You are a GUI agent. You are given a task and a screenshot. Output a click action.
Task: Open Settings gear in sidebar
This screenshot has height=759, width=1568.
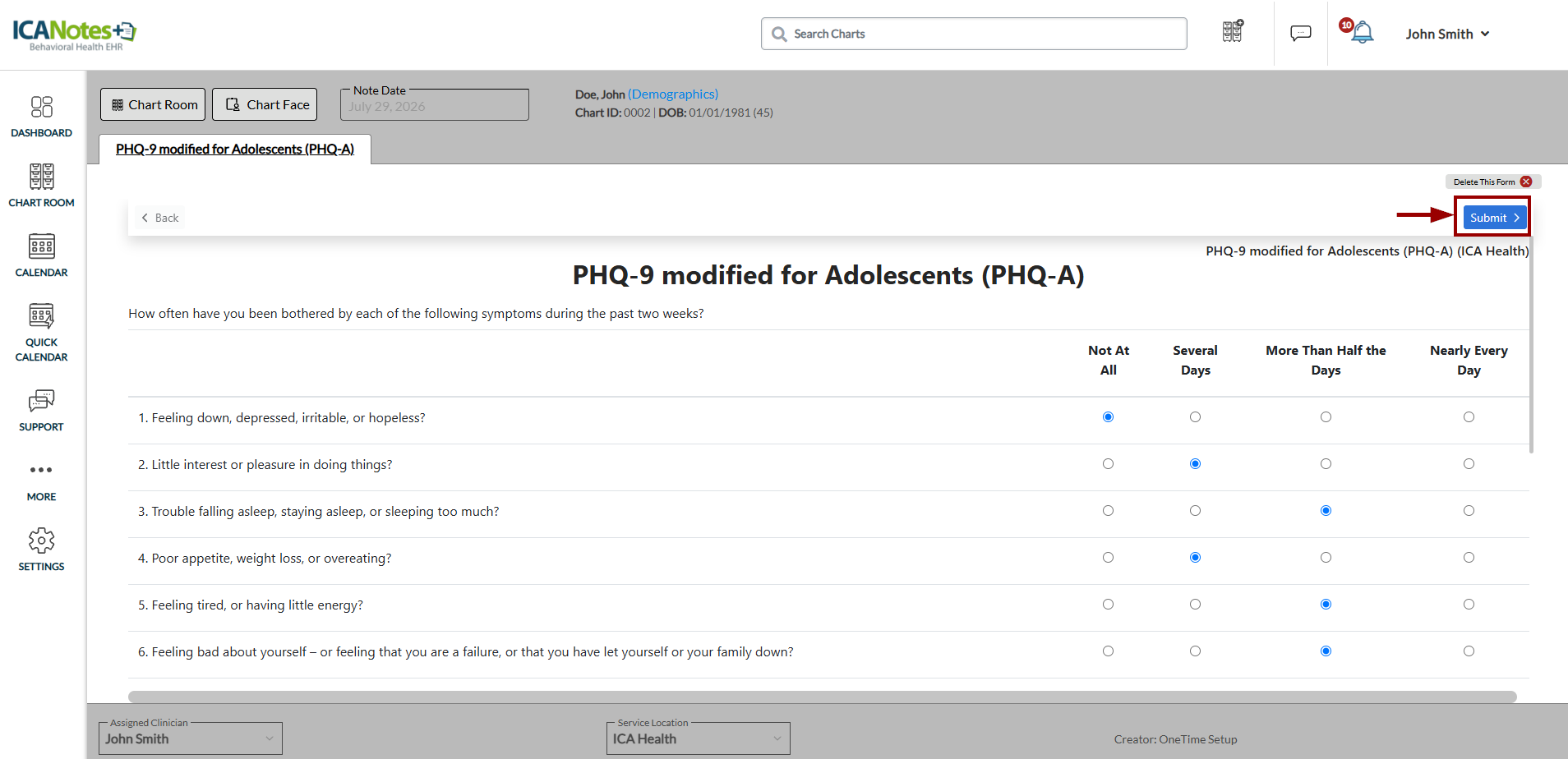point(41,550)
